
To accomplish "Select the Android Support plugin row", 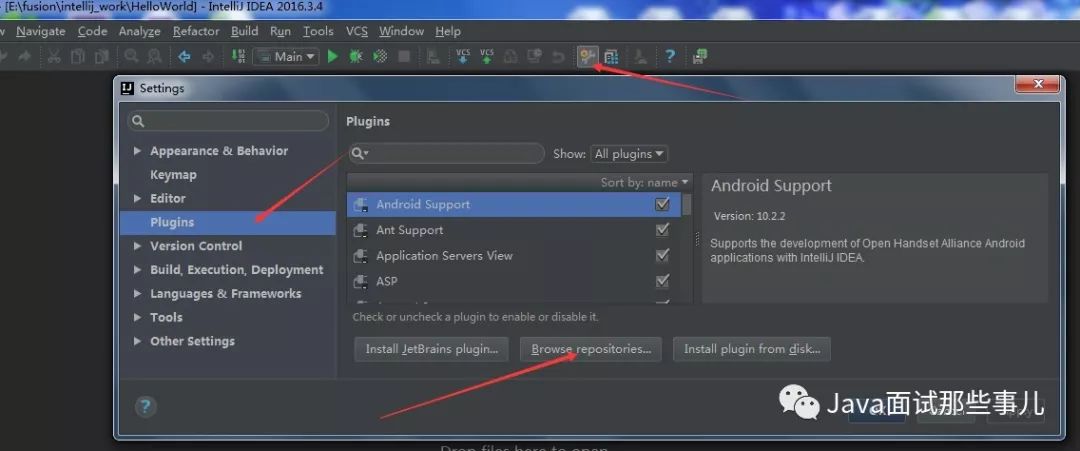I will coord(514,204).
